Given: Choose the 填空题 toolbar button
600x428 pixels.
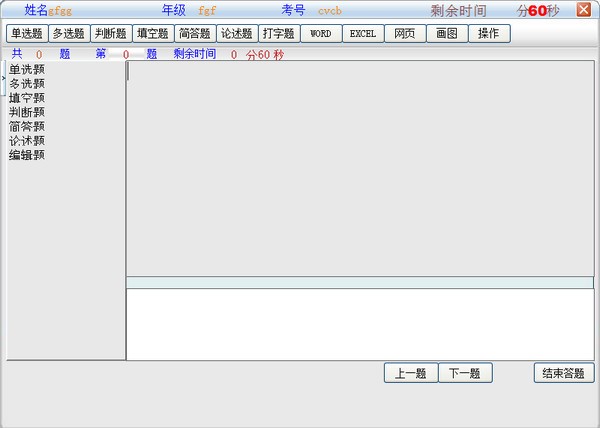Looking at the screenshot, I should [x=153, y=34].
